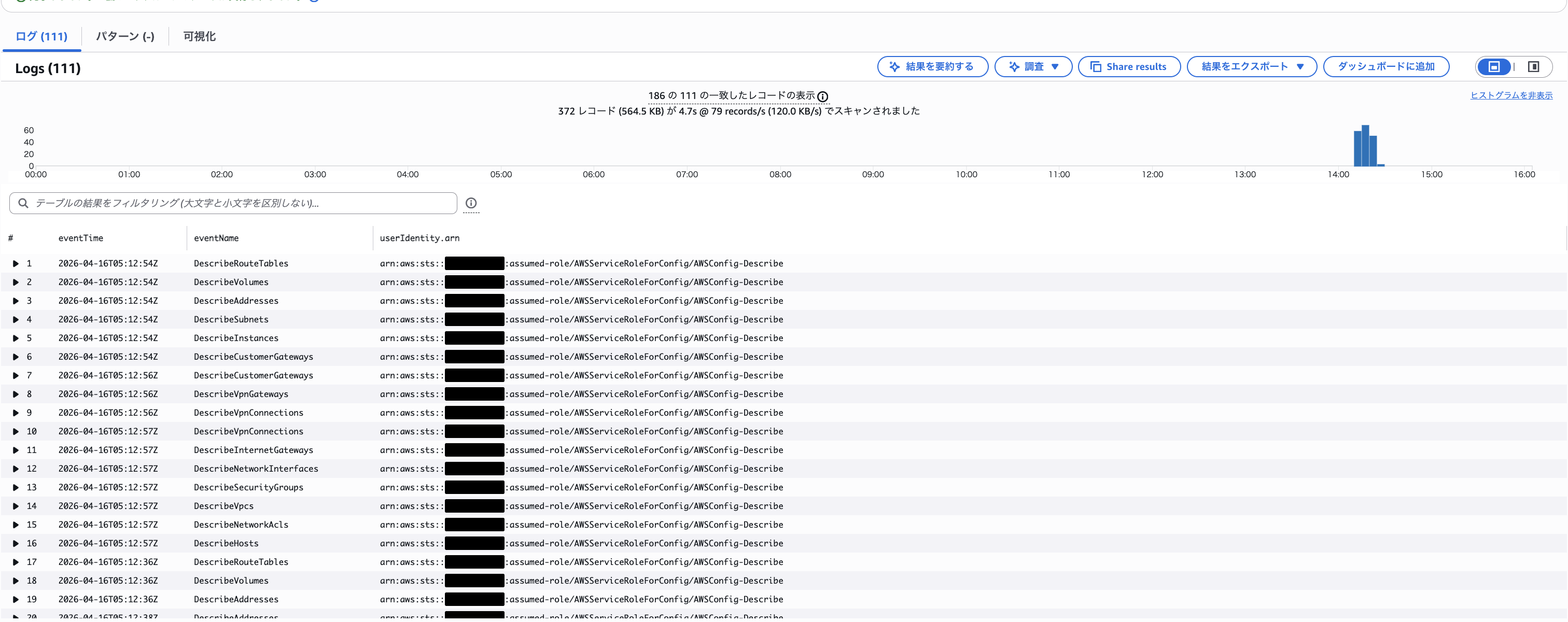This screenshot has height=622, width=1568.
Task: Expand log row 11 DescribeInternetGateways
Action: (16, 450)
